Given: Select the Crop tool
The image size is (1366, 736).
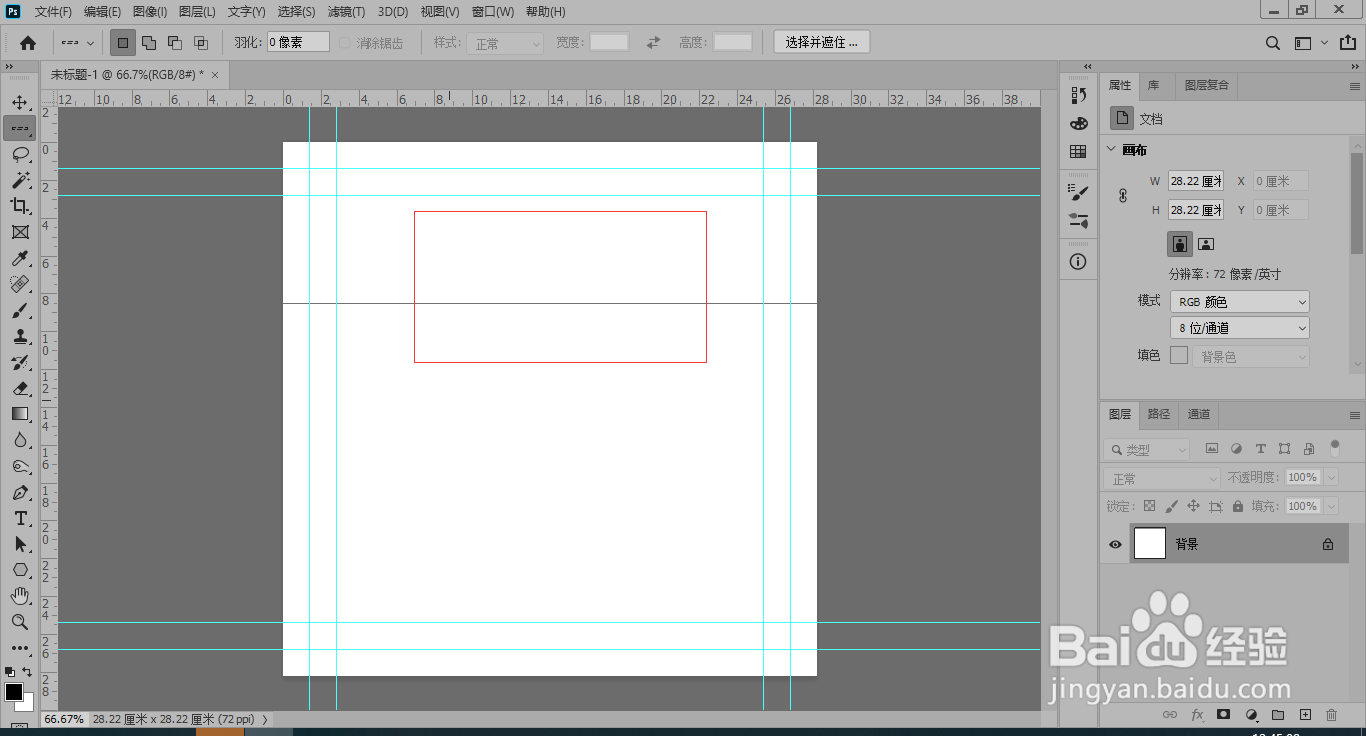Looking at the screenshot, I should pyautogui.click(x=20, y=206).
